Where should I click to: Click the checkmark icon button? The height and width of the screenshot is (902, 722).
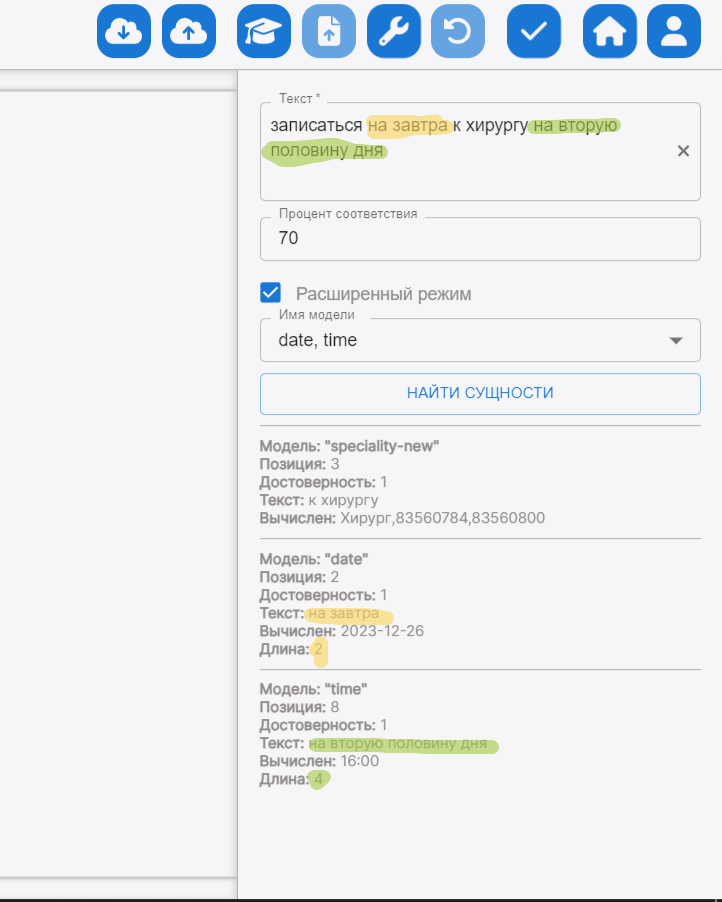pyautogui.click(x=534, y=31)
